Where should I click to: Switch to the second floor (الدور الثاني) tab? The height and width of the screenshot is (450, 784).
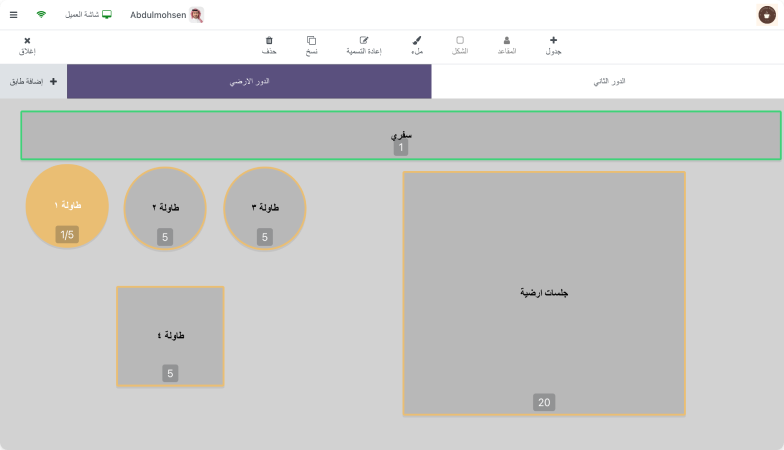(x=608, y=81)
